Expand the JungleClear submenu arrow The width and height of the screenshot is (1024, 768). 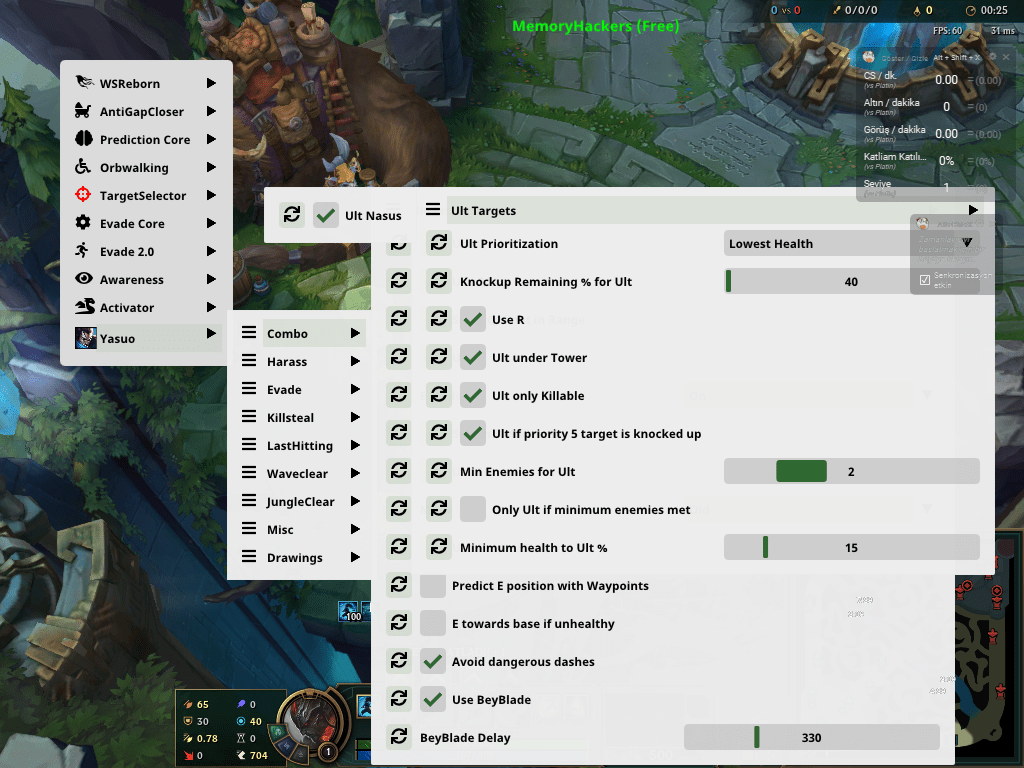tap(355, 501)
